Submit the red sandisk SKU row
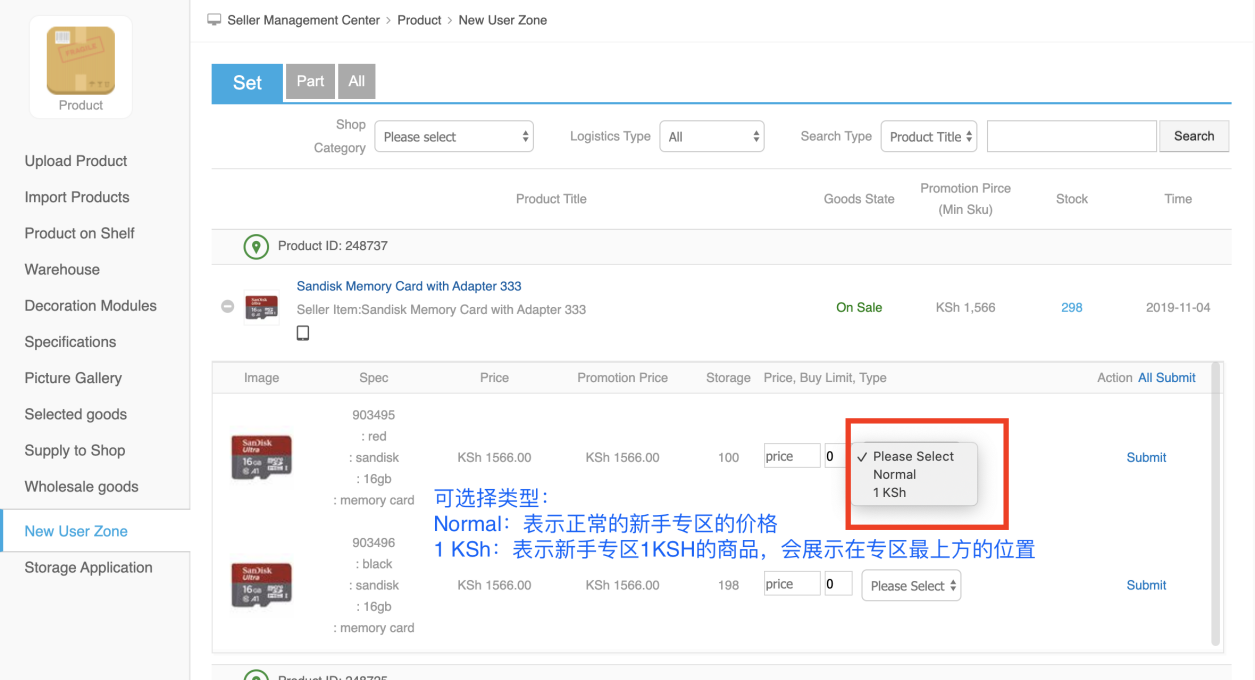This screenshot has height=680, width=1255. tap(1146, 457)
